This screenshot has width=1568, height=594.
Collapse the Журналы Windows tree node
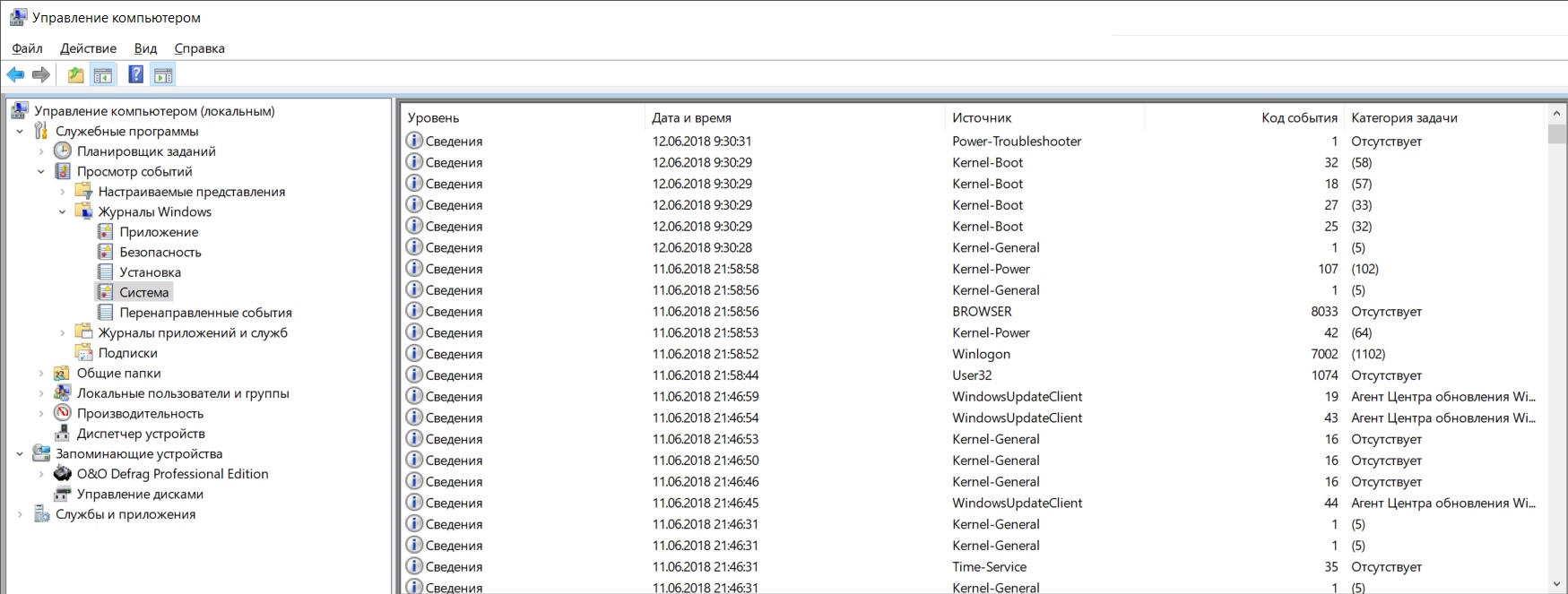tap(62, 212)
